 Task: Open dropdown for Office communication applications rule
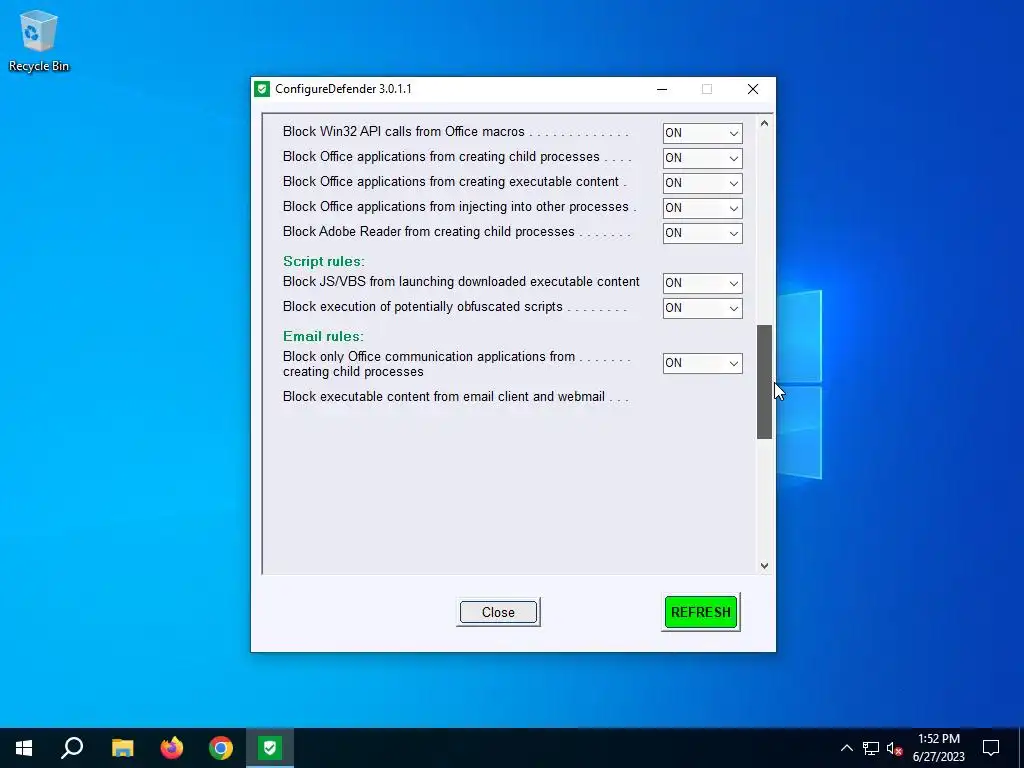(703, 363)
